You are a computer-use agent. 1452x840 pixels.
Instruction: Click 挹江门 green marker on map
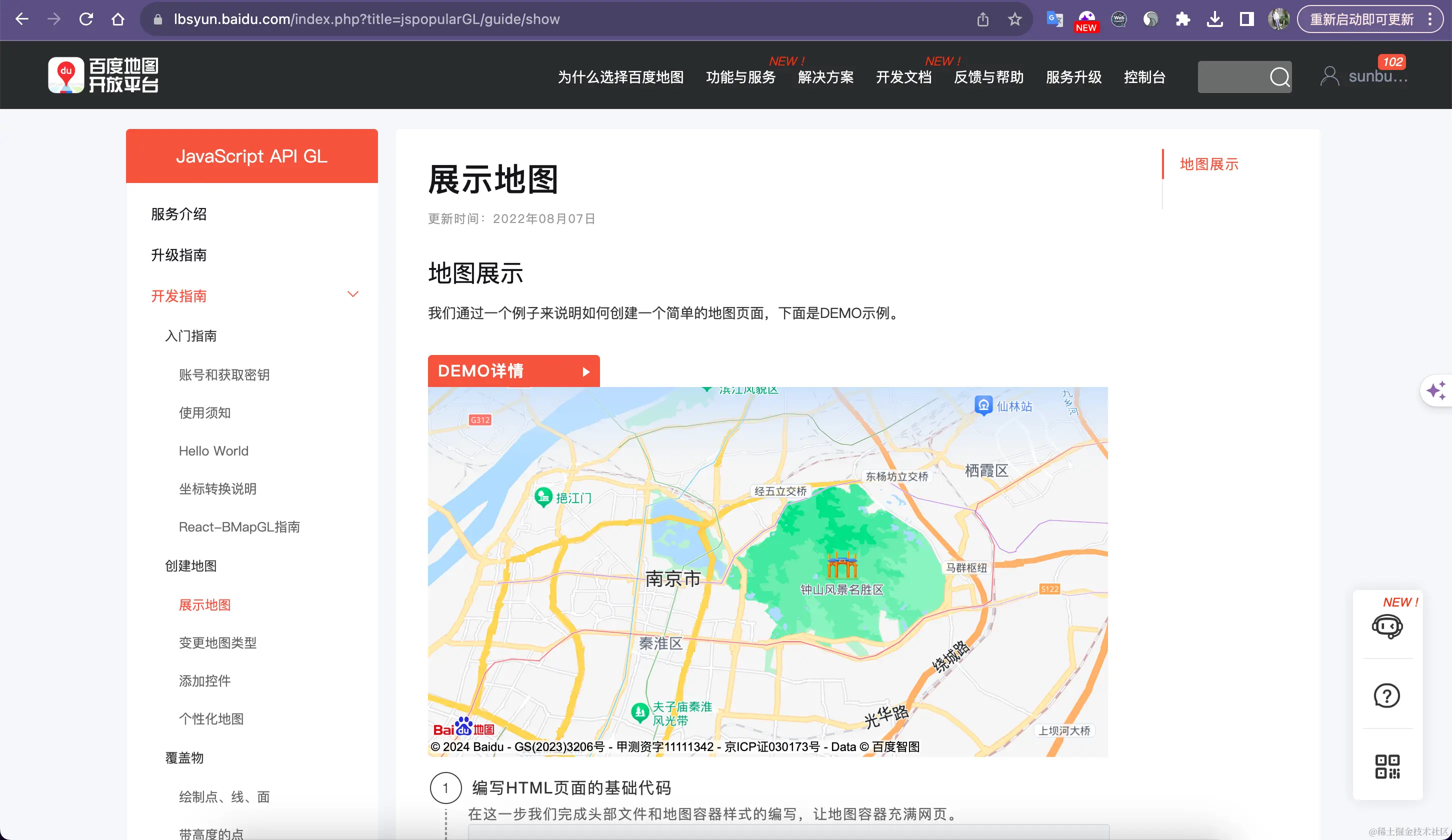pyautogui.click(x=543, y=497)
